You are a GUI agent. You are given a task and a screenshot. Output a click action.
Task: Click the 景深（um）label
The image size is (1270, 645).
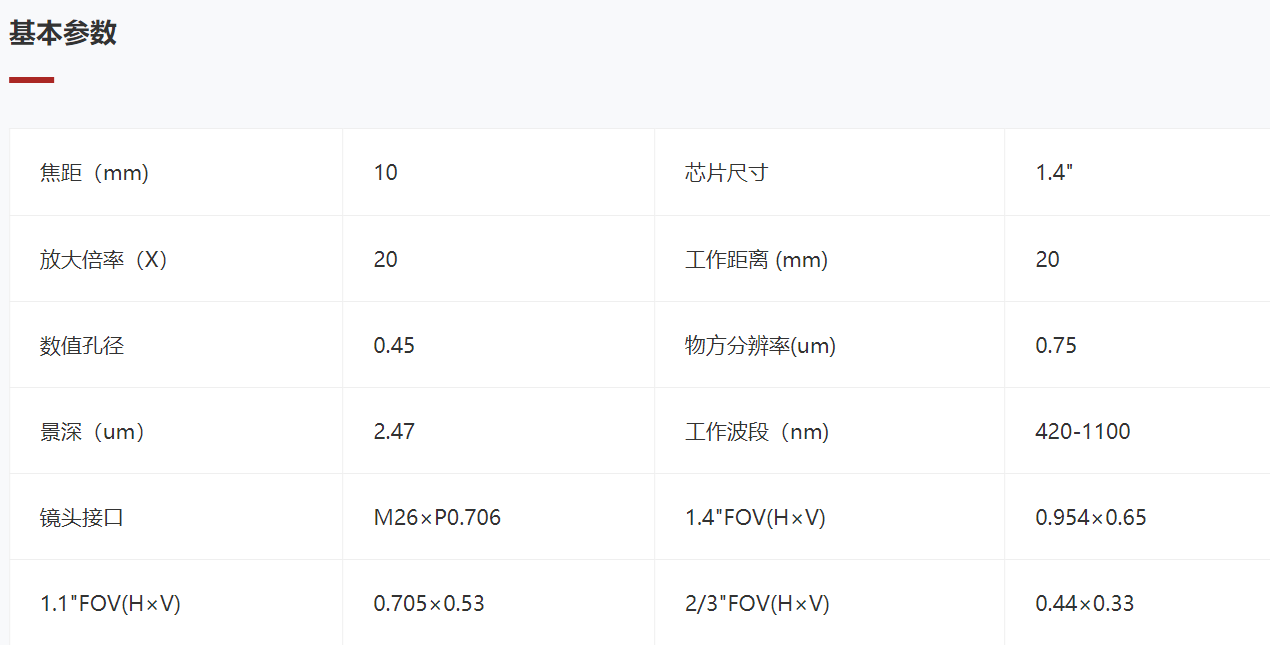click(x=93, y=432)
